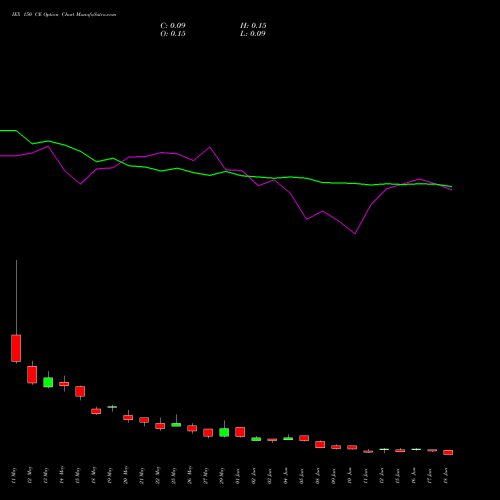This screenshot has width=500, height=500.
Task: Click the green line's flat starting segment
Action: coord(8,131)
